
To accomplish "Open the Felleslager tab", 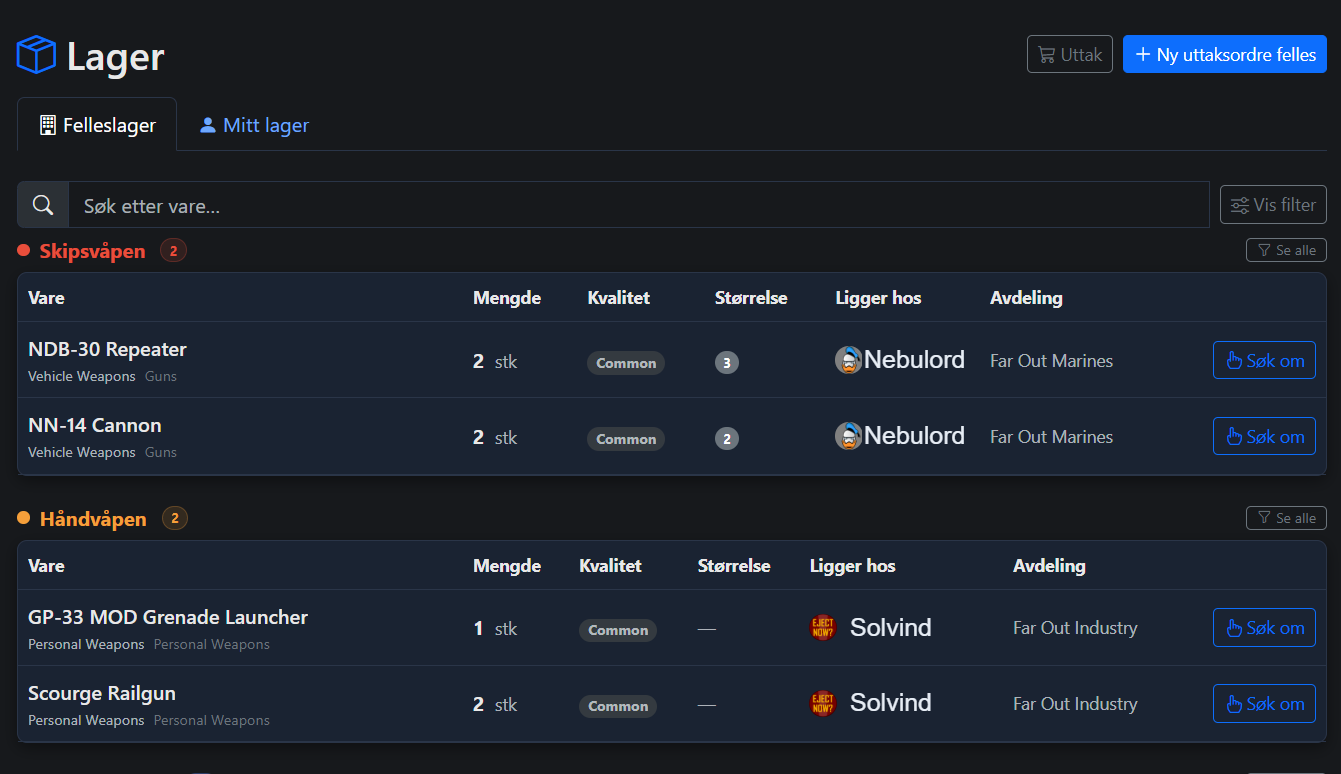I will click(97, 125).
